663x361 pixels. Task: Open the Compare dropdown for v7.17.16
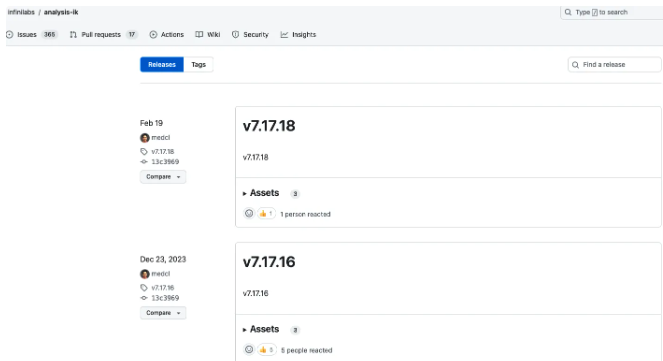point(163,313)
